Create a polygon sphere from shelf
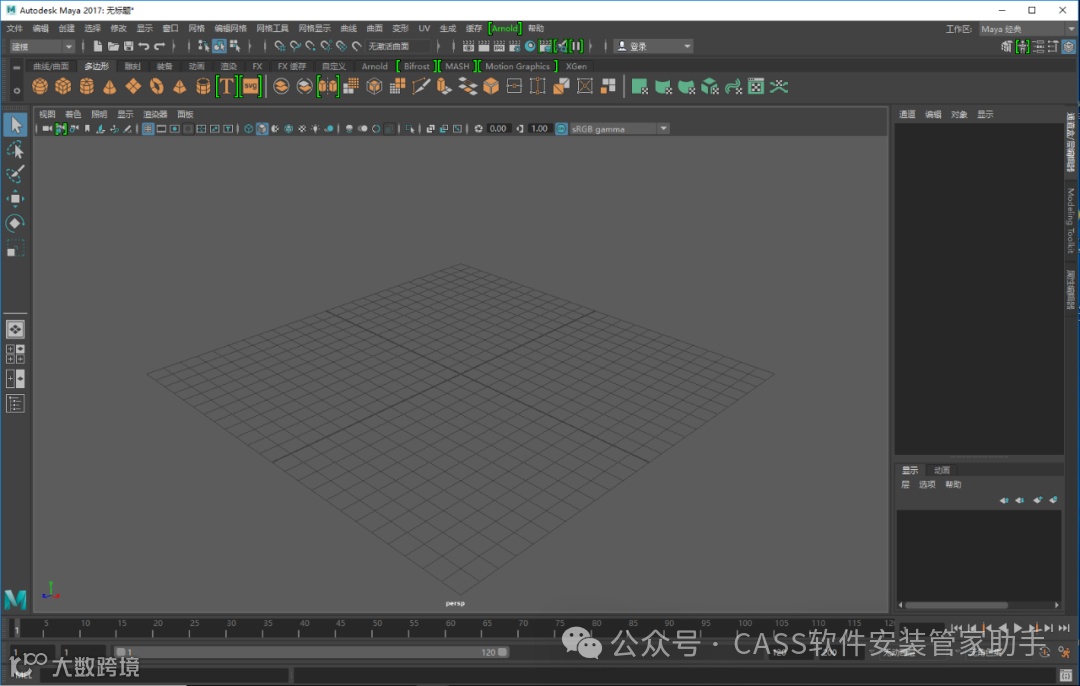Image resolution: width=1080 pixels, height=686 pixels. tap(40, 87)
